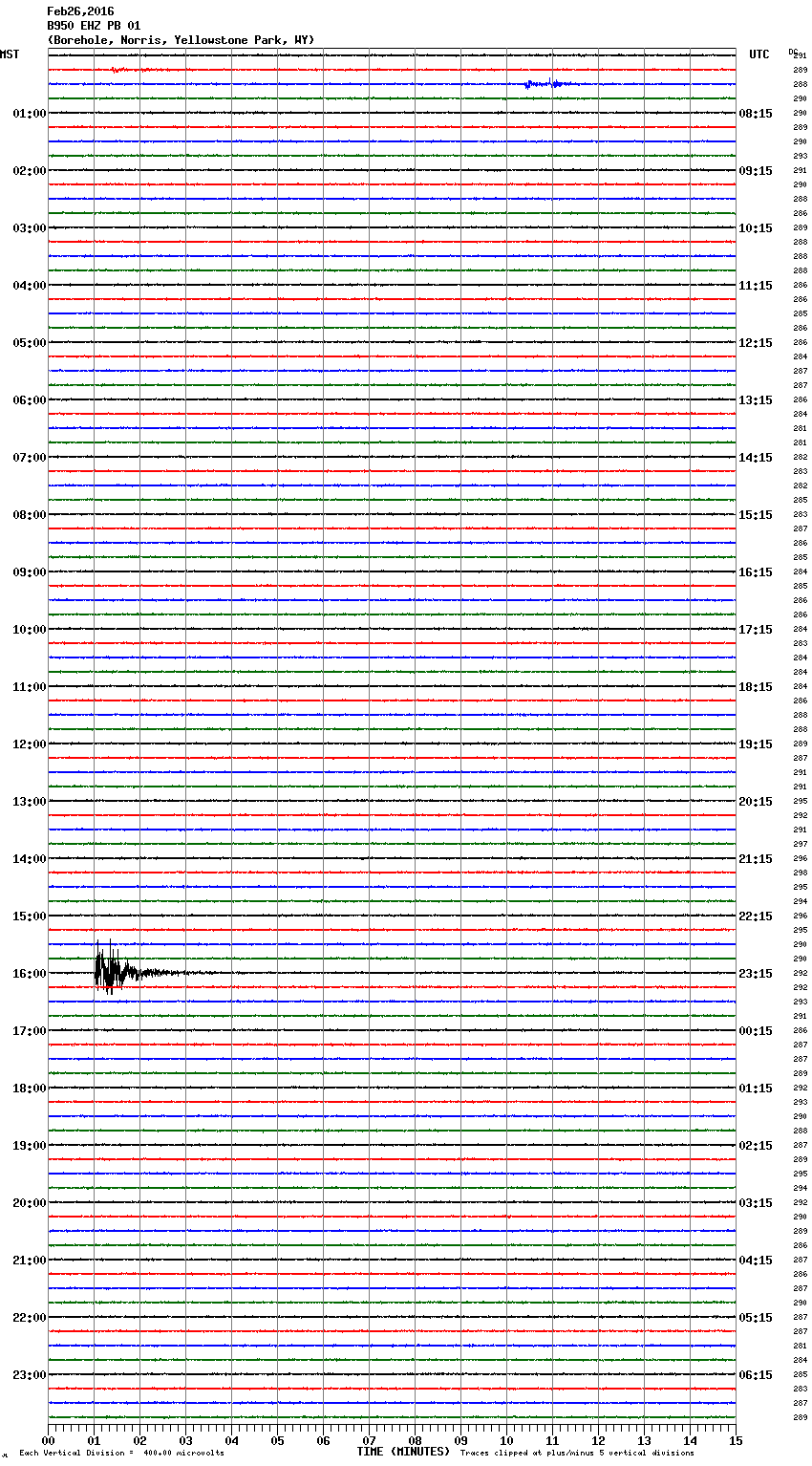Click the date label Feb26,2016
The image size is (812, 1466).
pos(80,11)
